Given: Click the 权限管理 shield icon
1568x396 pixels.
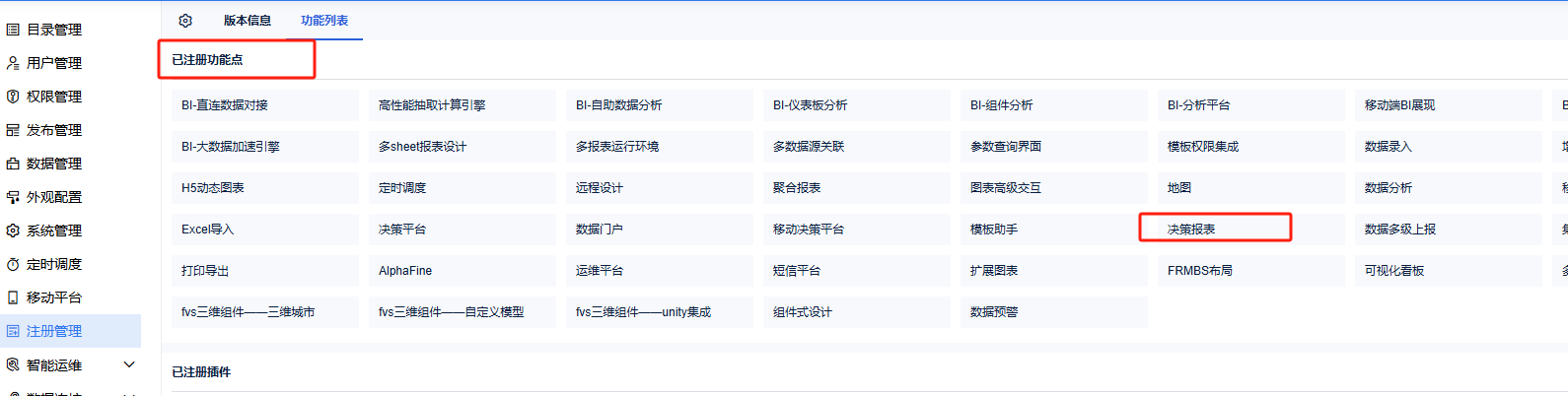Looking at the screenshot, I should point(13,97).
